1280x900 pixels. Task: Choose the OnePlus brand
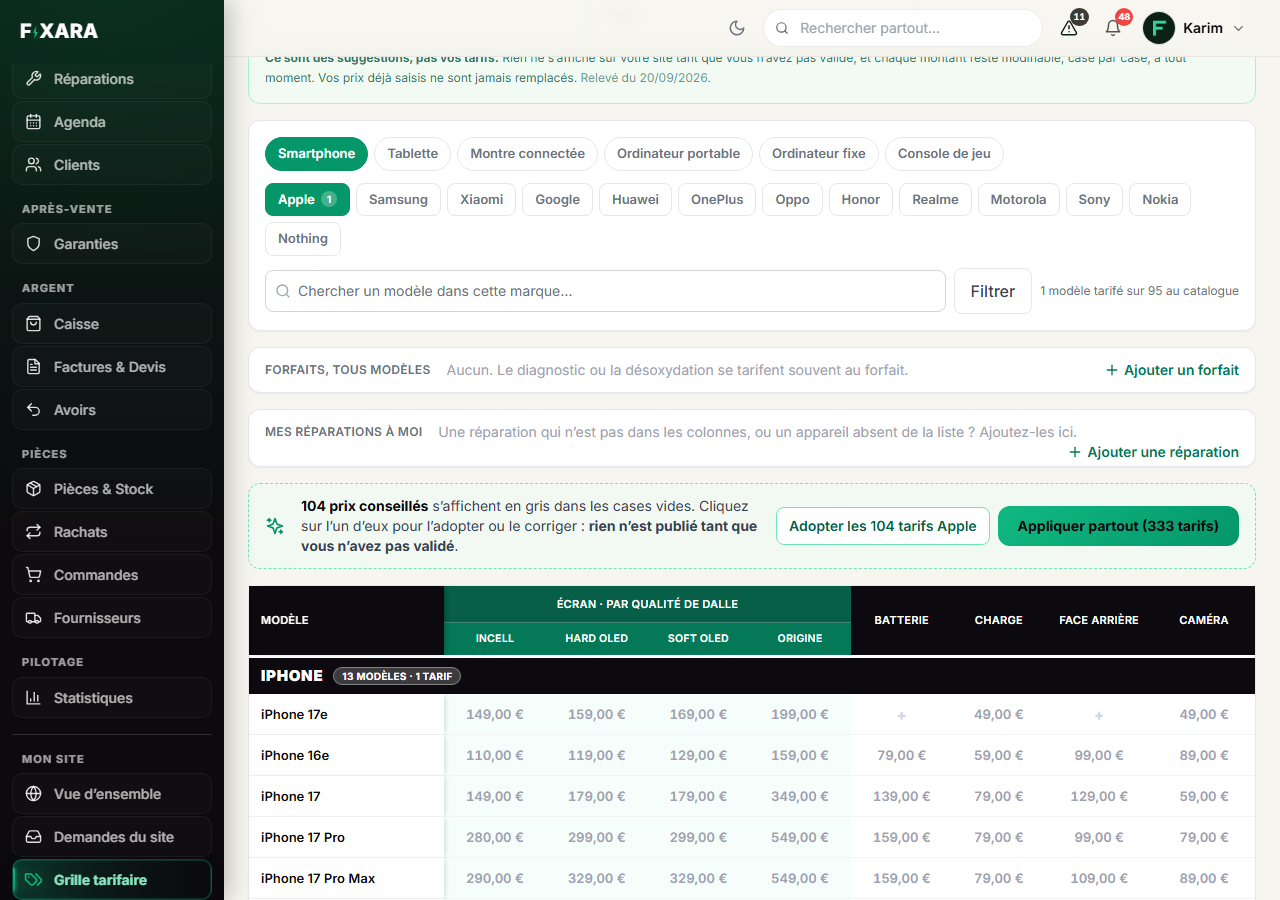717,200
